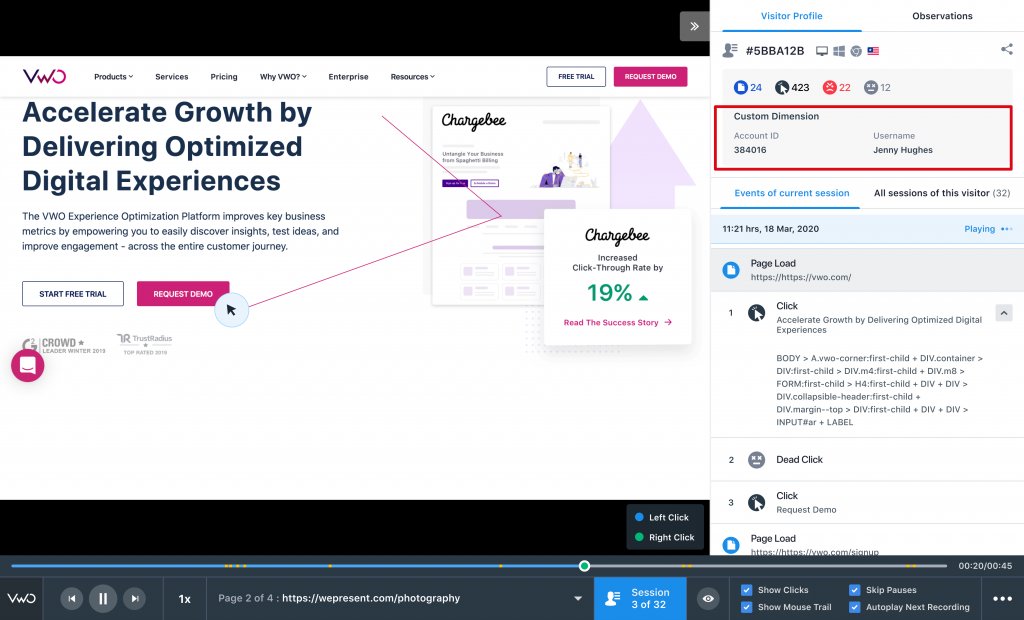Open the Session 3 of 32 selector
This screenshot has width=1024, height=620.
click(x=640, y=598)
